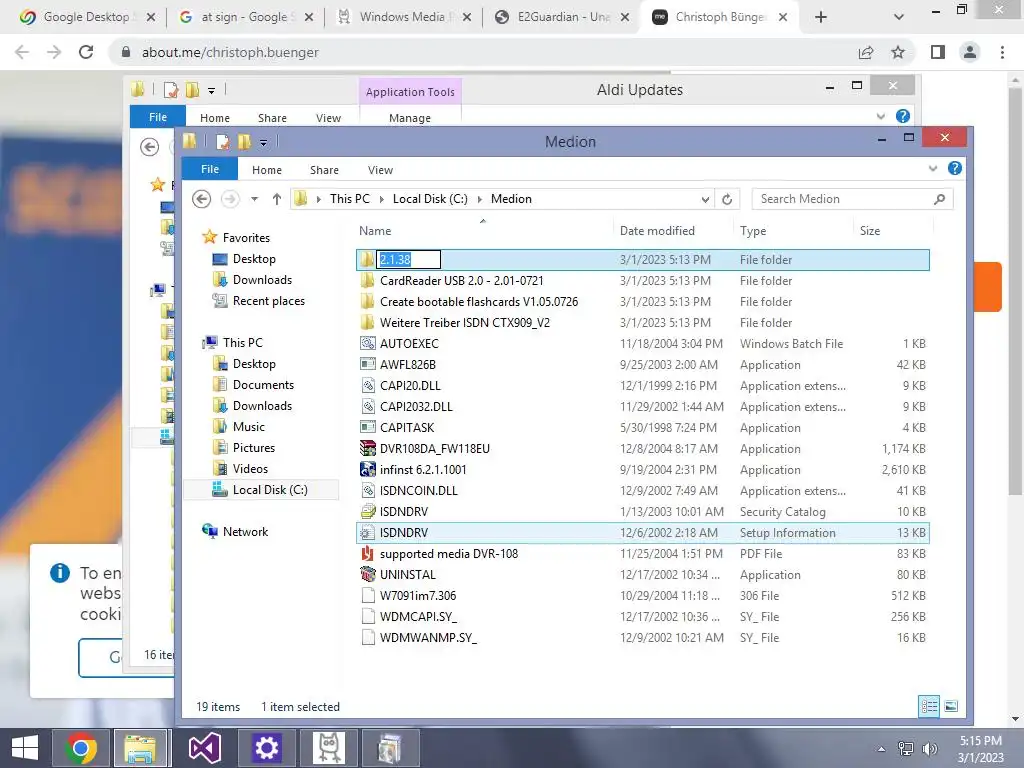Go up one folder level in Medion

[x=277, y=199]
